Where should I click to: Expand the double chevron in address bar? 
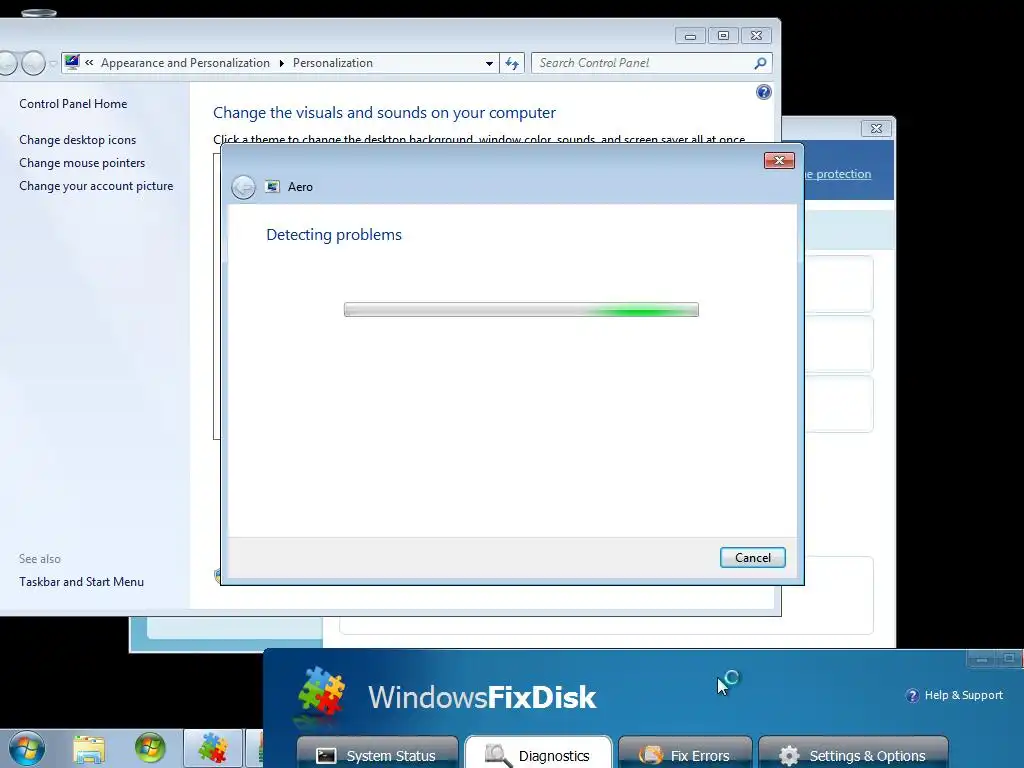pyautogui.click(x=89, y=63)
